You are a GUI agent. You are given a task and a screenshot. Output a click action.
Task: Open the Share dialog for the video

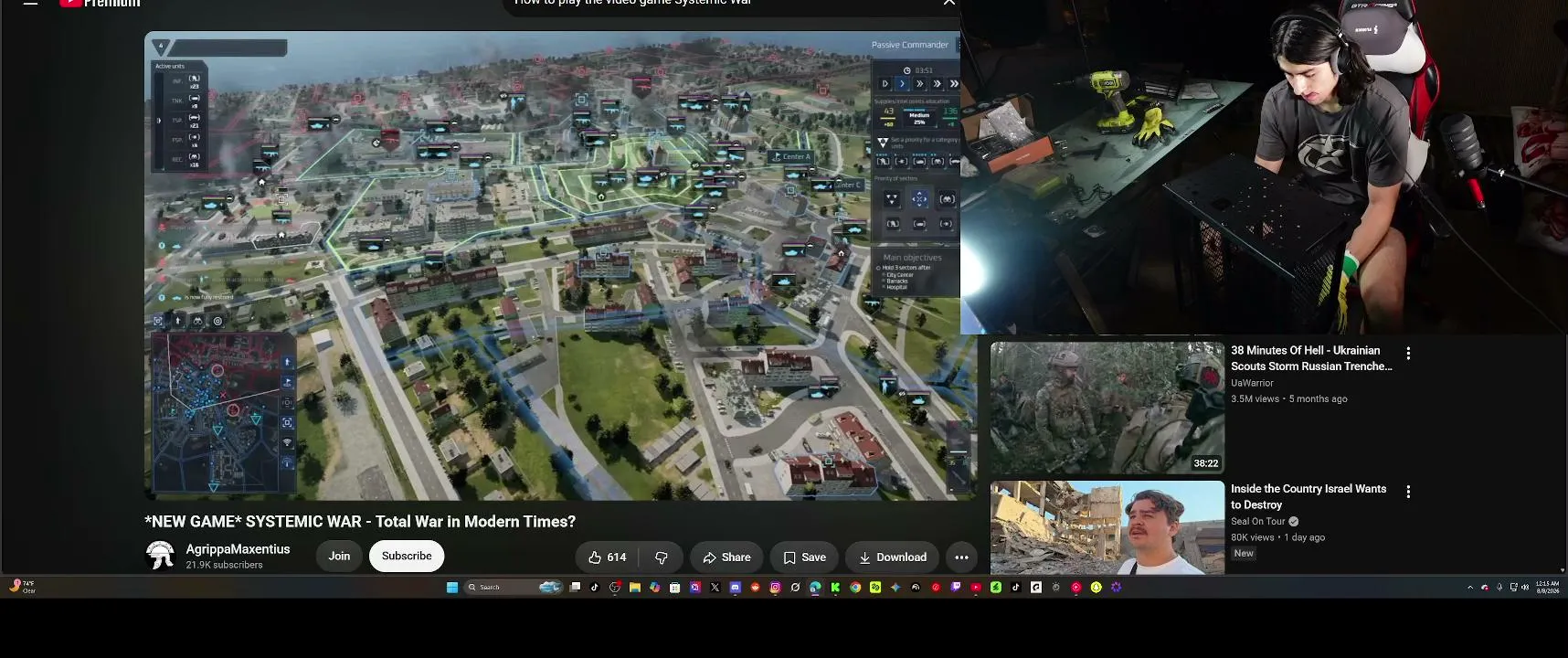point(726,557)
